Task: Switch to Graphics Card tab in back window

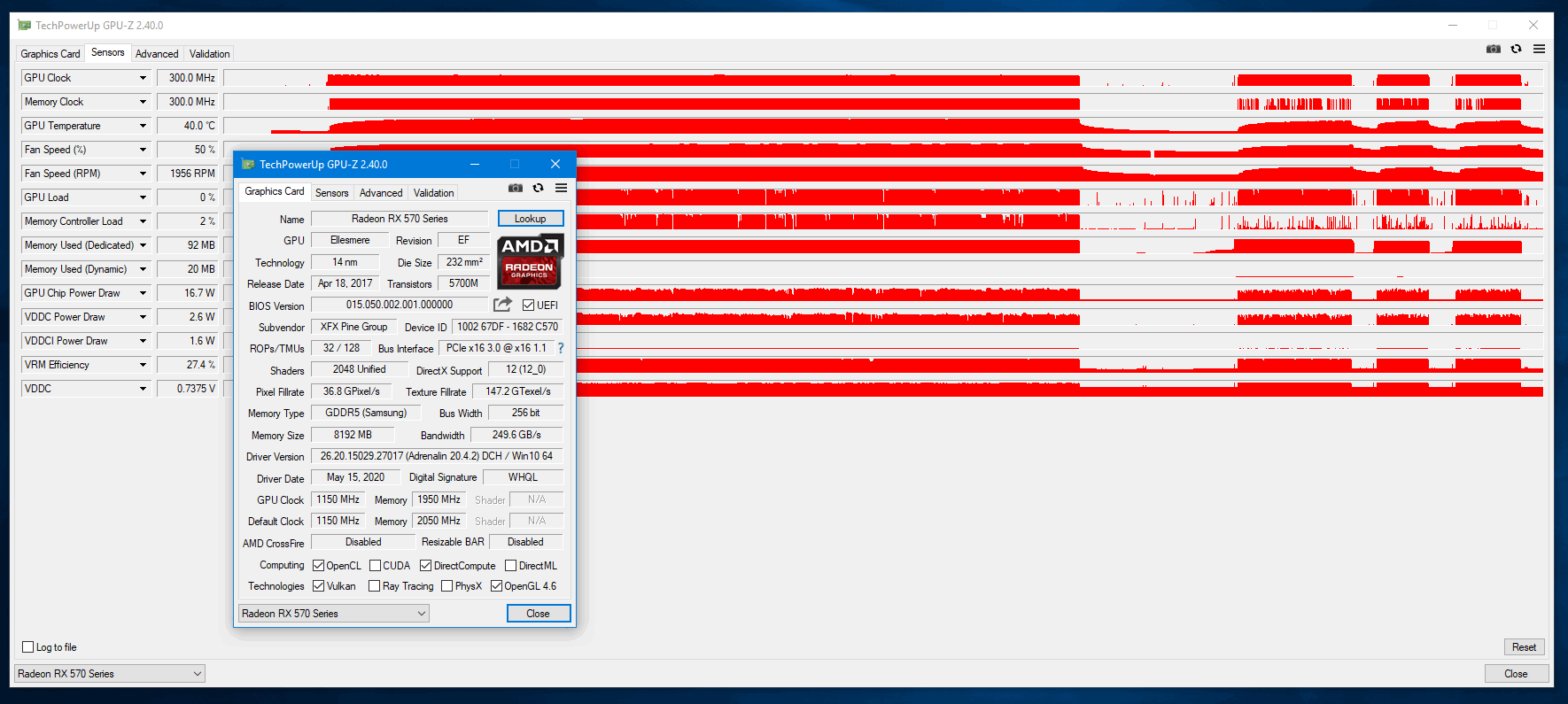Action: (x=50, y=53)
